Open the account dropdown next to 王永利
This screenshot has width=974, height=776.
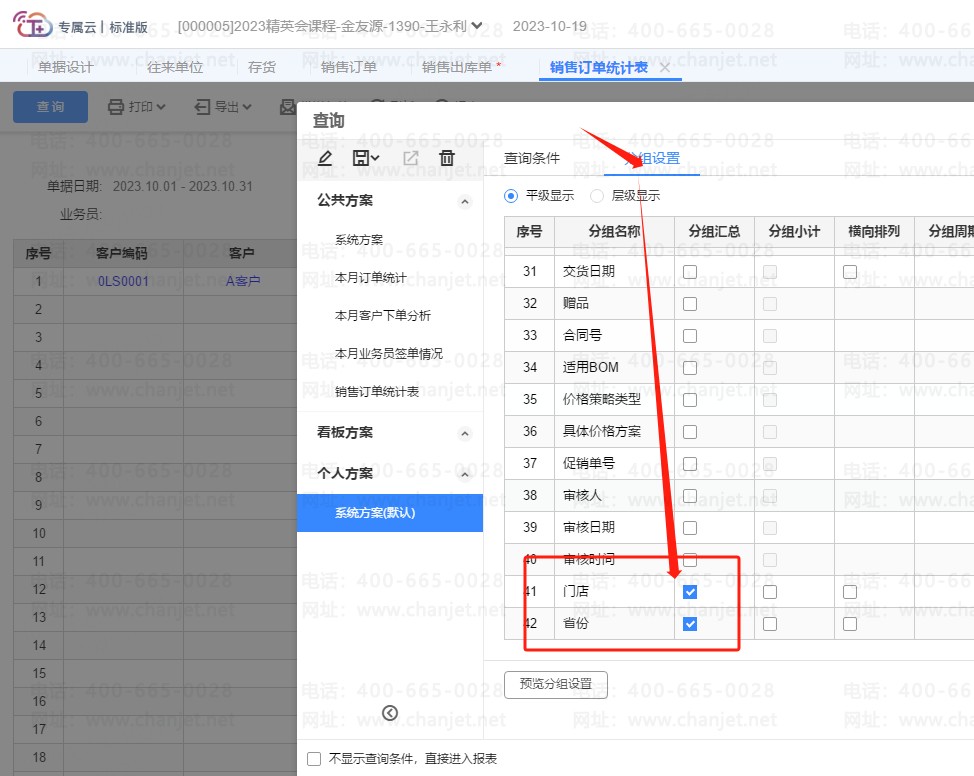coord(477,25)
